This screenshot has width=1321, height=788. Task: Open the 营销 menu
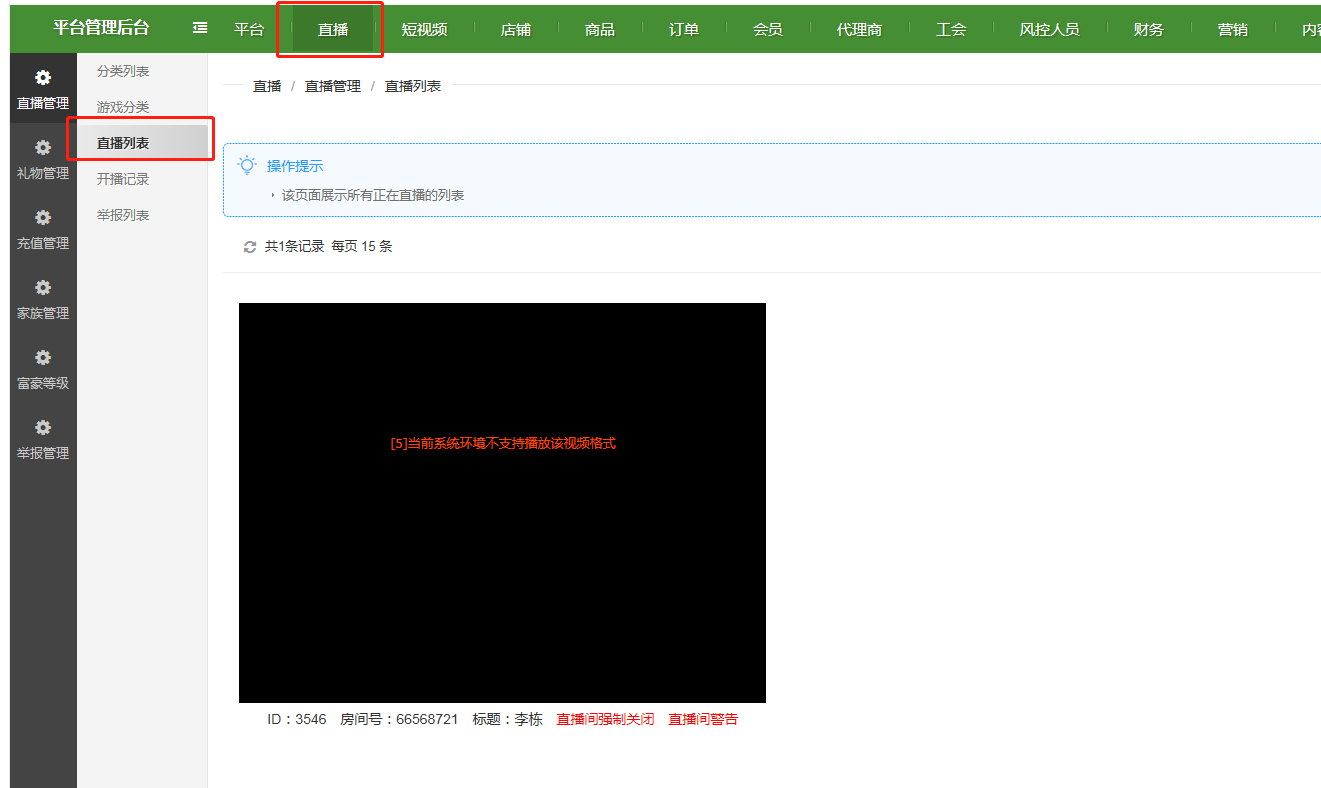(1233, 29)
